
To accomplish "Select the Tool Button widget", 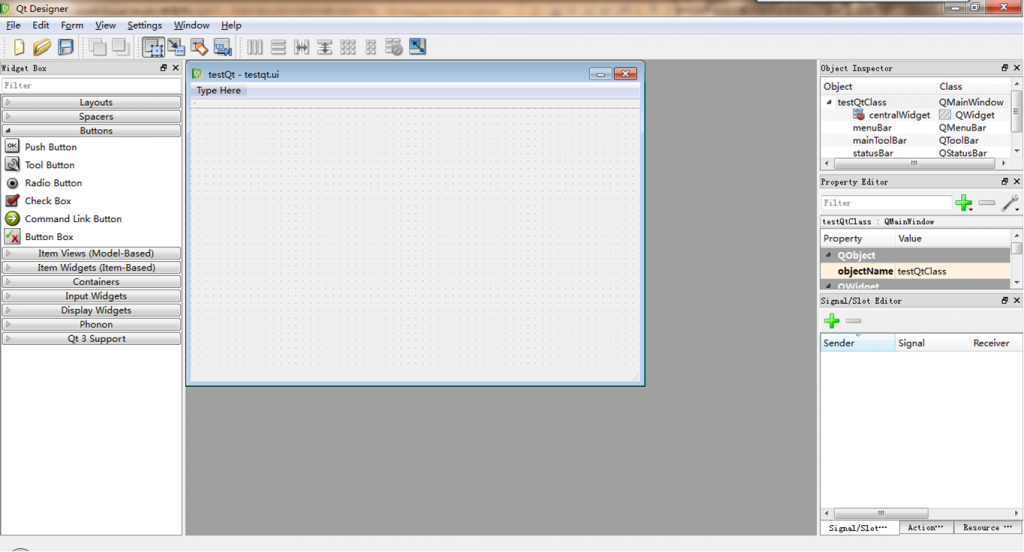I will tap(50, 165).
